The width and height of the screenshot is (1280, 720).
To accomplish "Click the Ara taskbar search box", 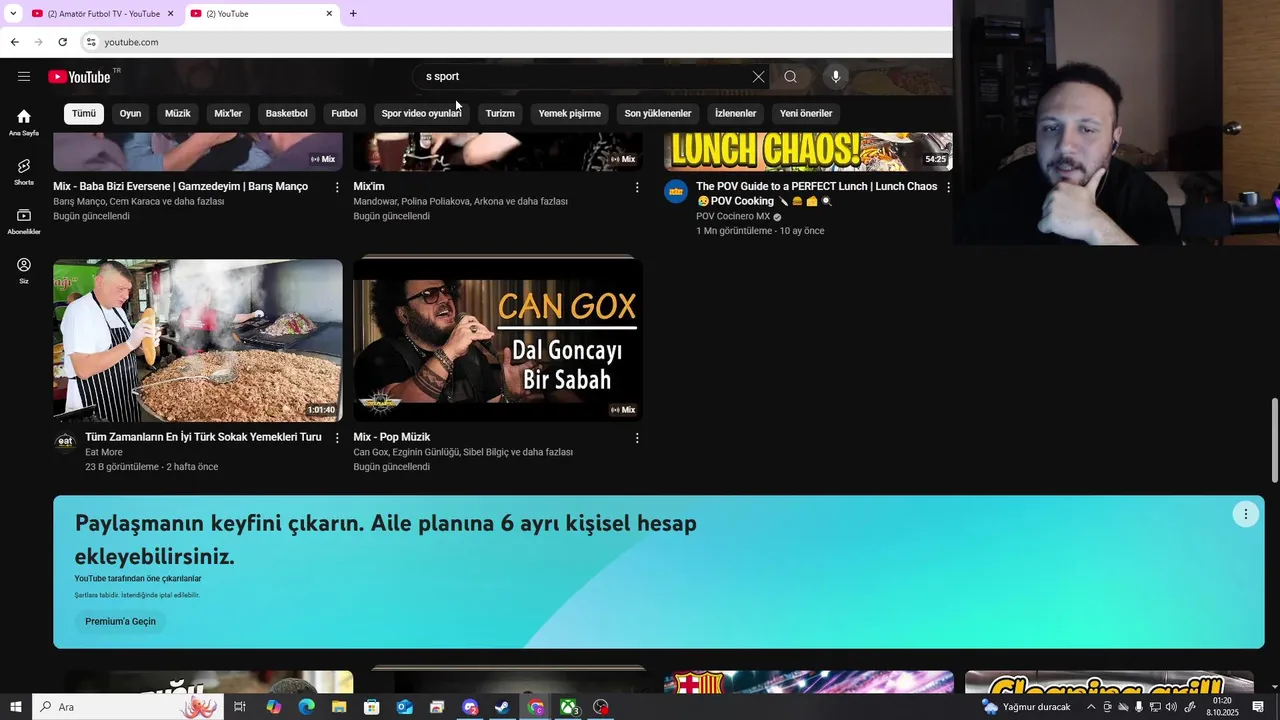I will tap(127, 707).
